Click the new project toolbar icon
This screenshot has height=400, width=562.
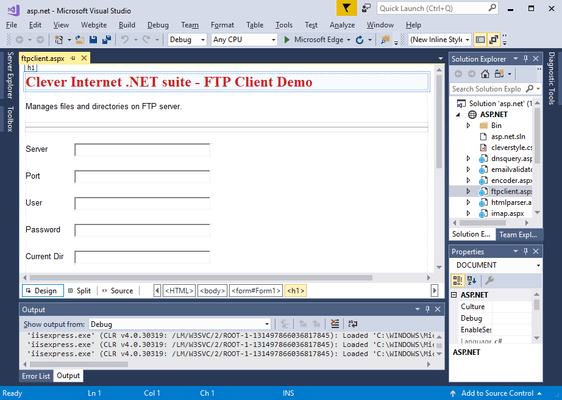click(x=59, y=40)
